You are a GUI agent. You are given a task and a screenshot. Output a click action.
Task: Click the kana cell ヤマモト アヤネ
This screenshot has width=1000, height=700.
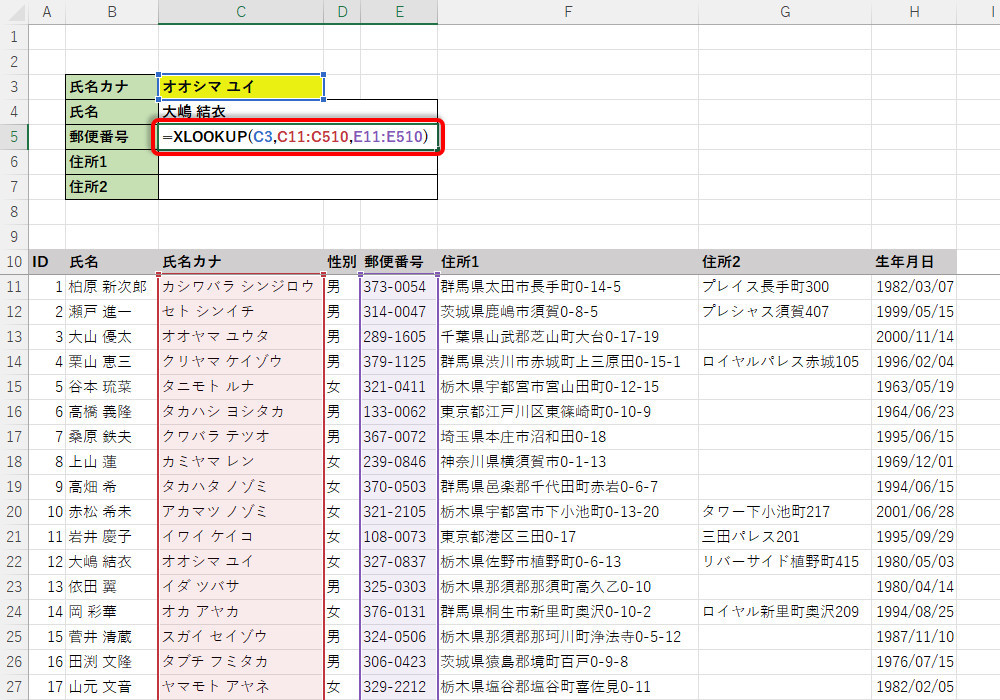click(x=241, y=687)
